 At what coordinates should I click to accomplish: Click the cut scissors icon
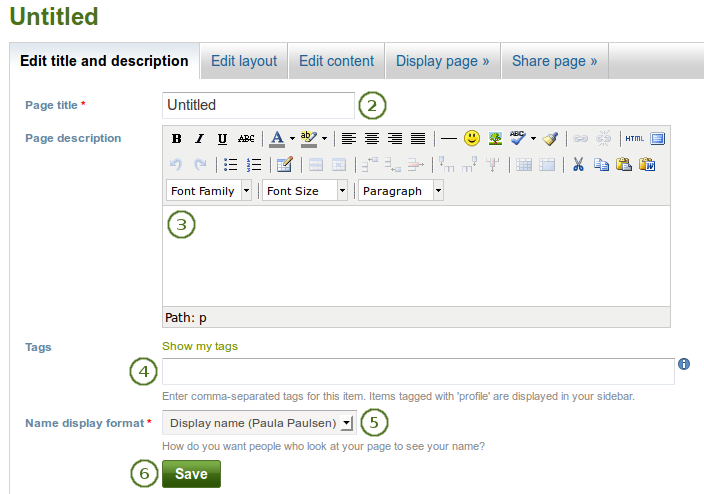tap(577, 165)
